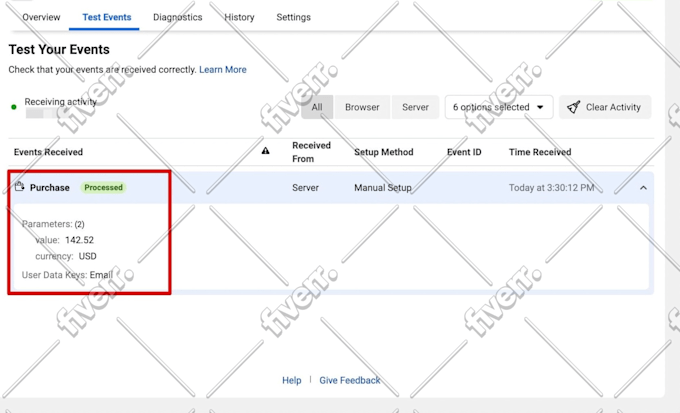Viewport: 680px width, 413px height.
Task: Click the warning triangle column icon
Action: [265, 151]
